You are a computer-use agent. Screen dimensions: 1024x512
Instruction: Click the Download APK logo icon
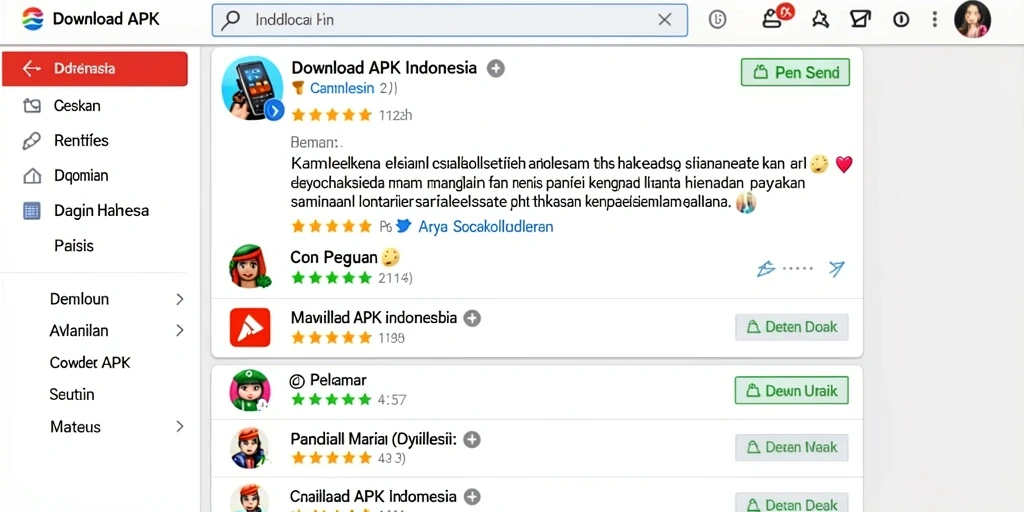(33, 19)
